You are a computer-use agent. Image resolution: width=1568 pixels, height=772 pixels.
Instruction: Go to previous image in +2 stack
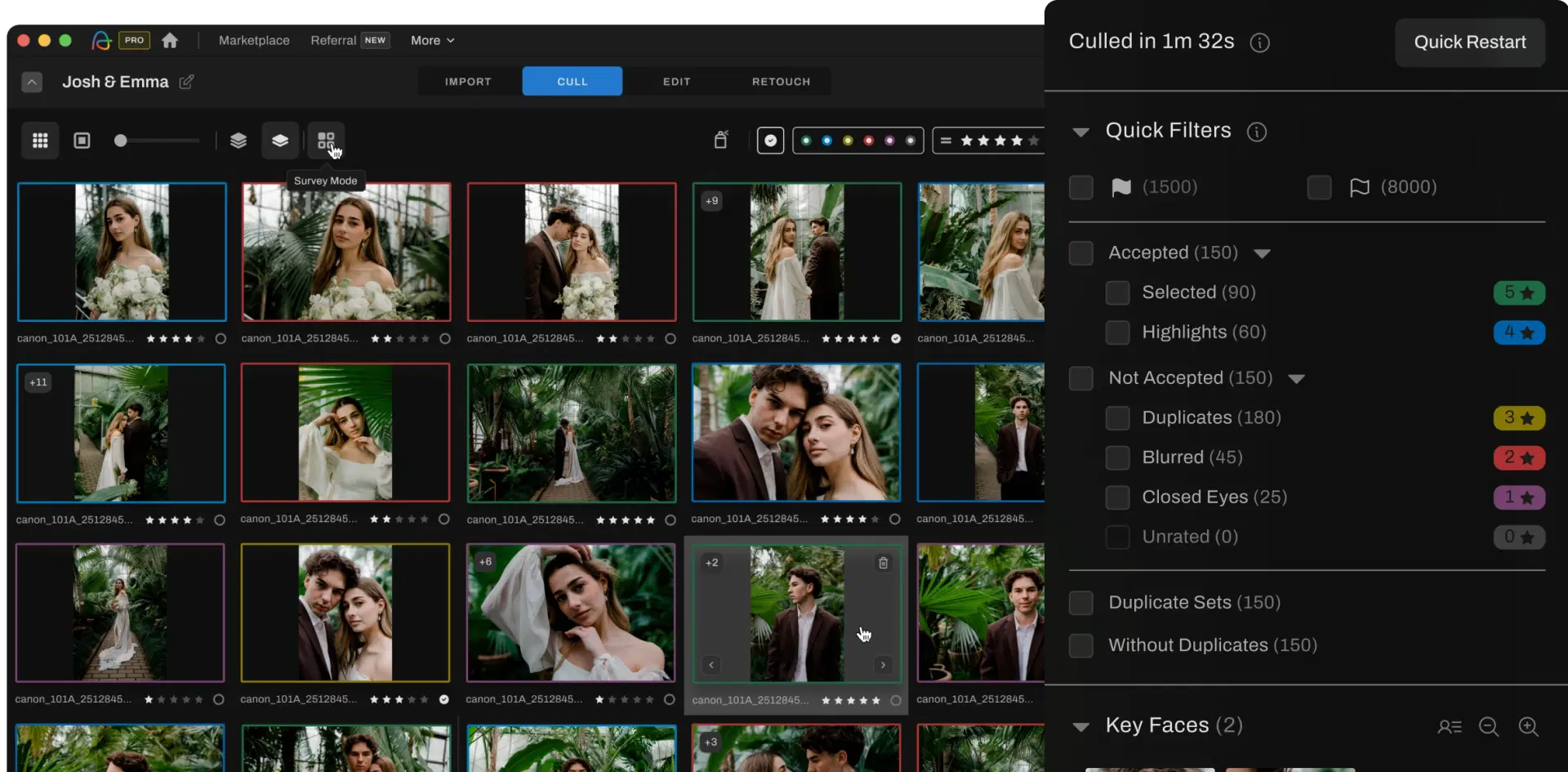pyautogui.click(x=711, y=665)
